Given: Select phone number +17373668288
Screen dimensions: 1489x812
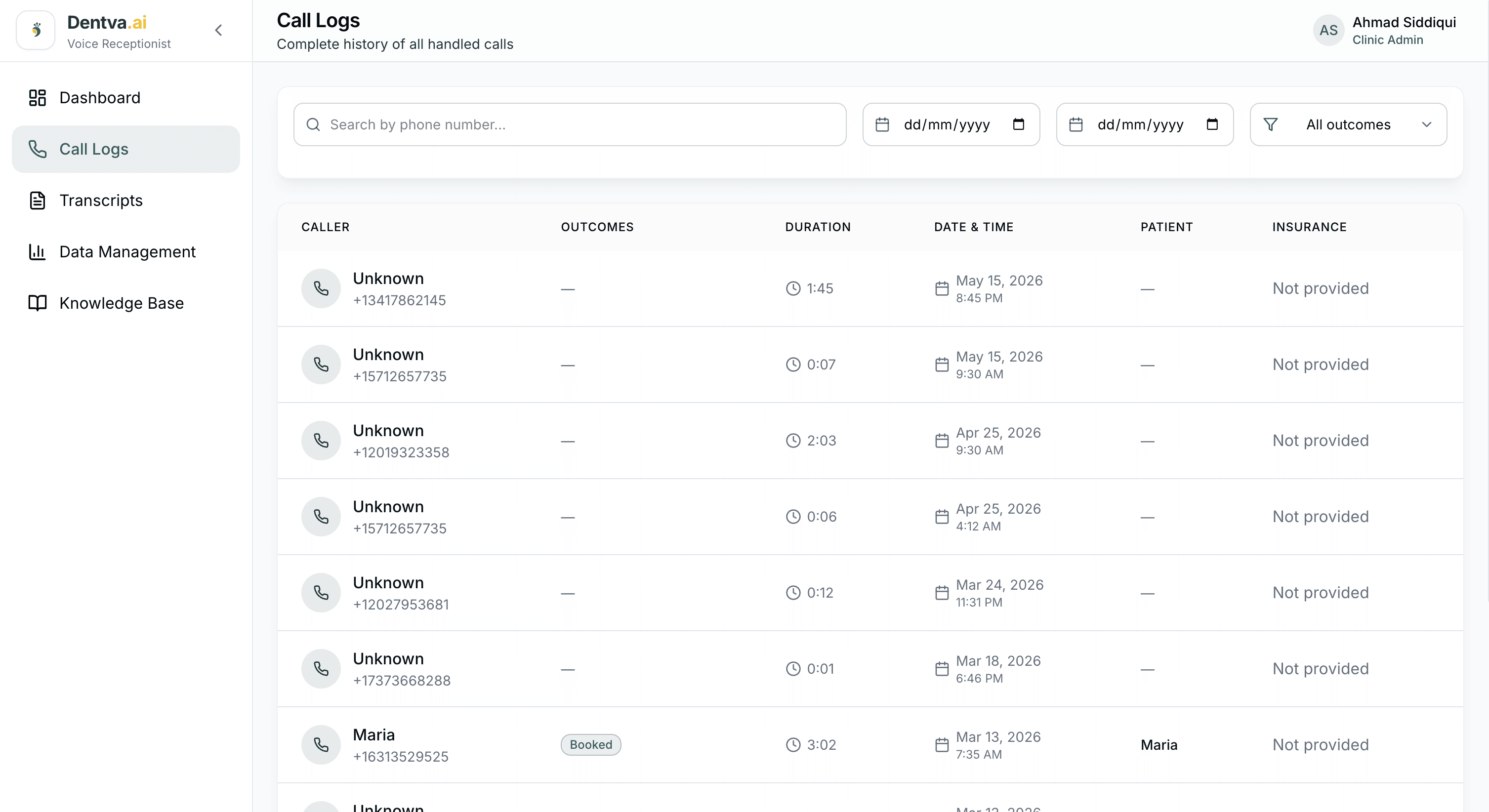Looking at the screenshot, I should pos(402,681).
